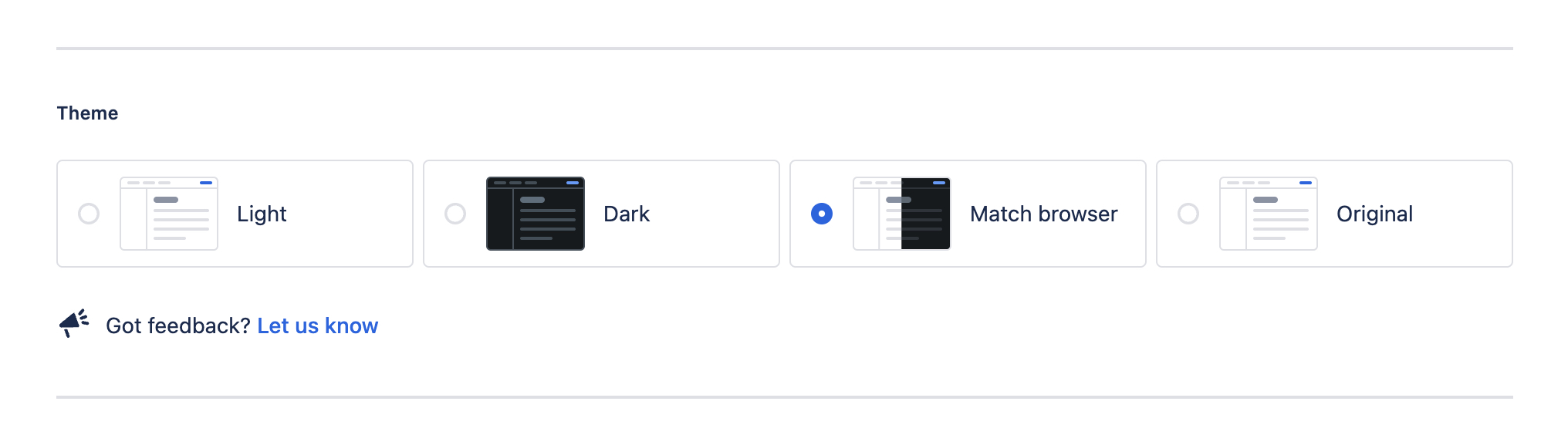Viewport: 1568px width, 435px height.
Task: Click the "Got feedback?" text
Action: coord(177,325)
